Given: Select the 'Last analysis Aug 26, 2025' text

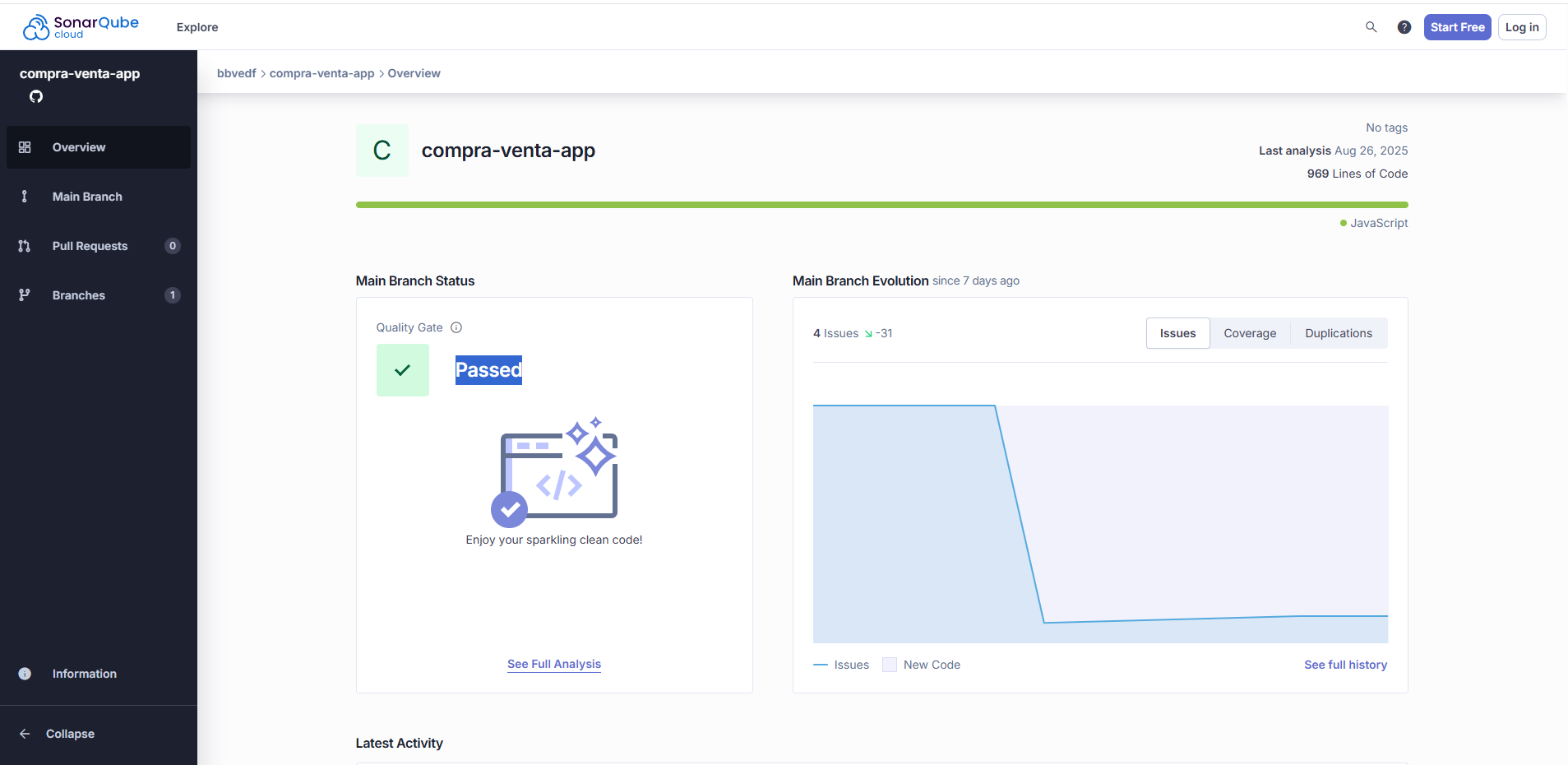Looking at the screenshot, I should pyautogui.click(x=1333, y=151).
